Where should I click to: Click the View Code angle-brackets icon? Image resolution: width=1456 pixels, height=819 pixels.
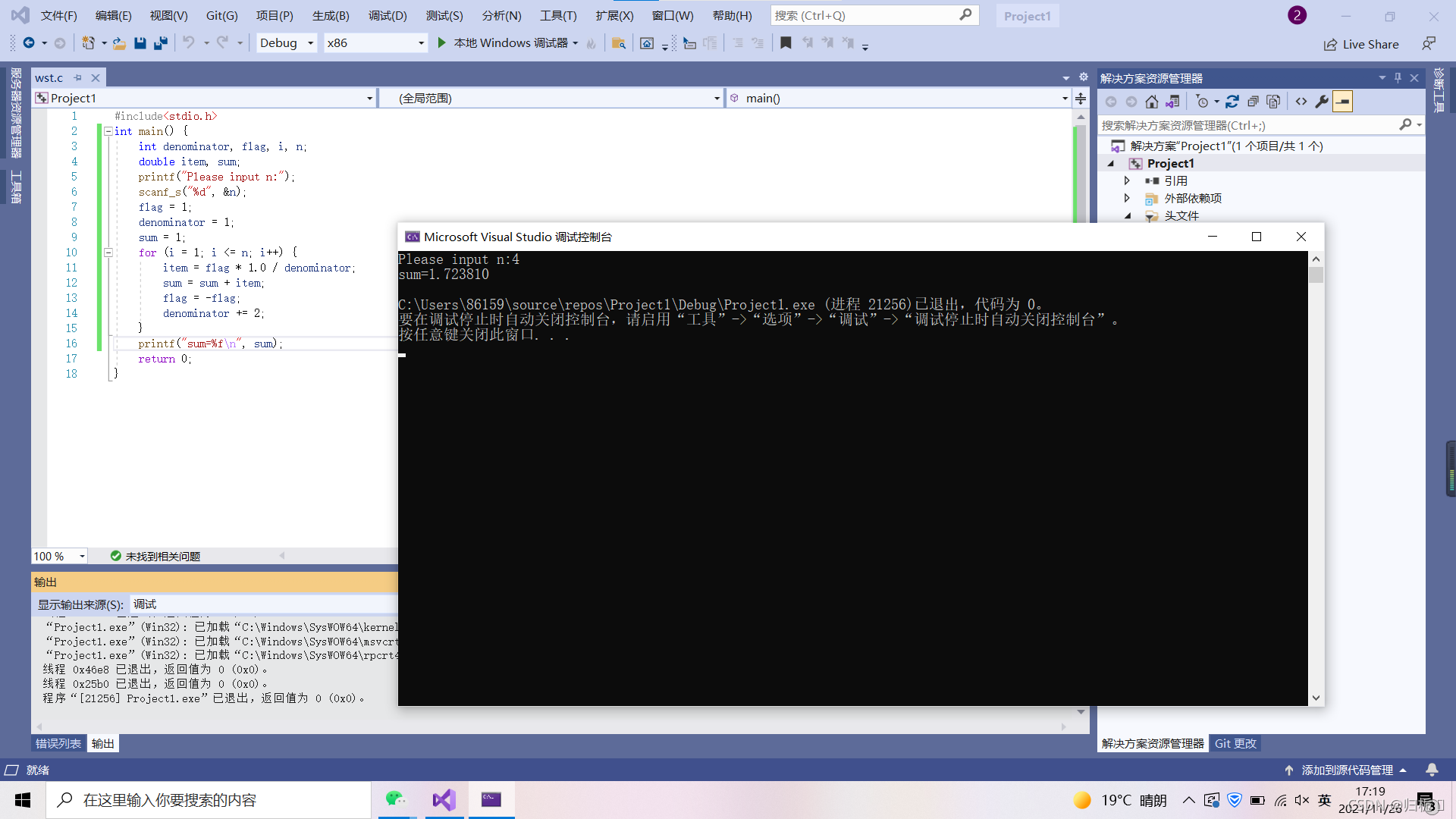tap(1301, 102)
